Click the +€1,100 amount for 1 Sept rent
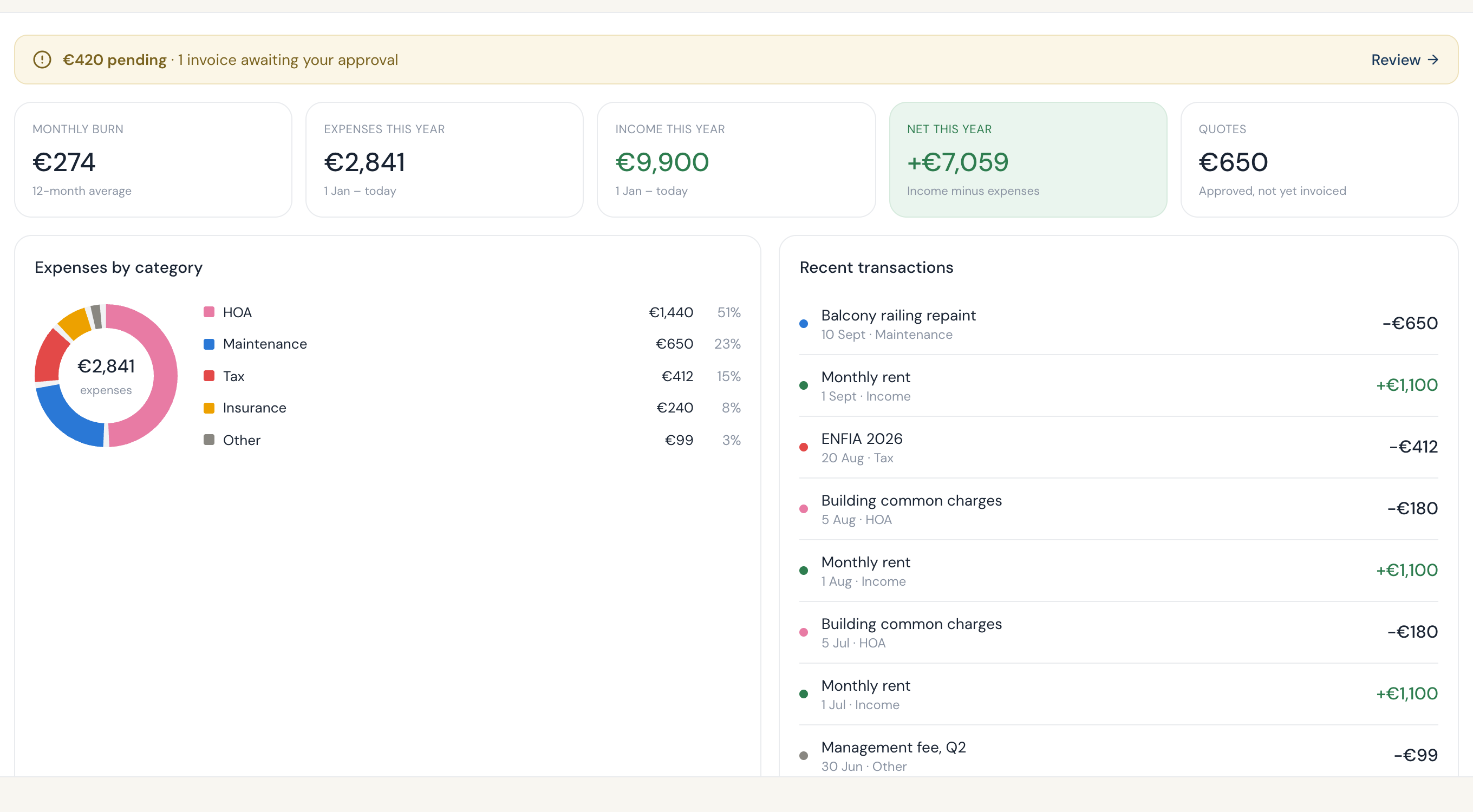This screenshot has height=812, width=1473. [1407, 385]
